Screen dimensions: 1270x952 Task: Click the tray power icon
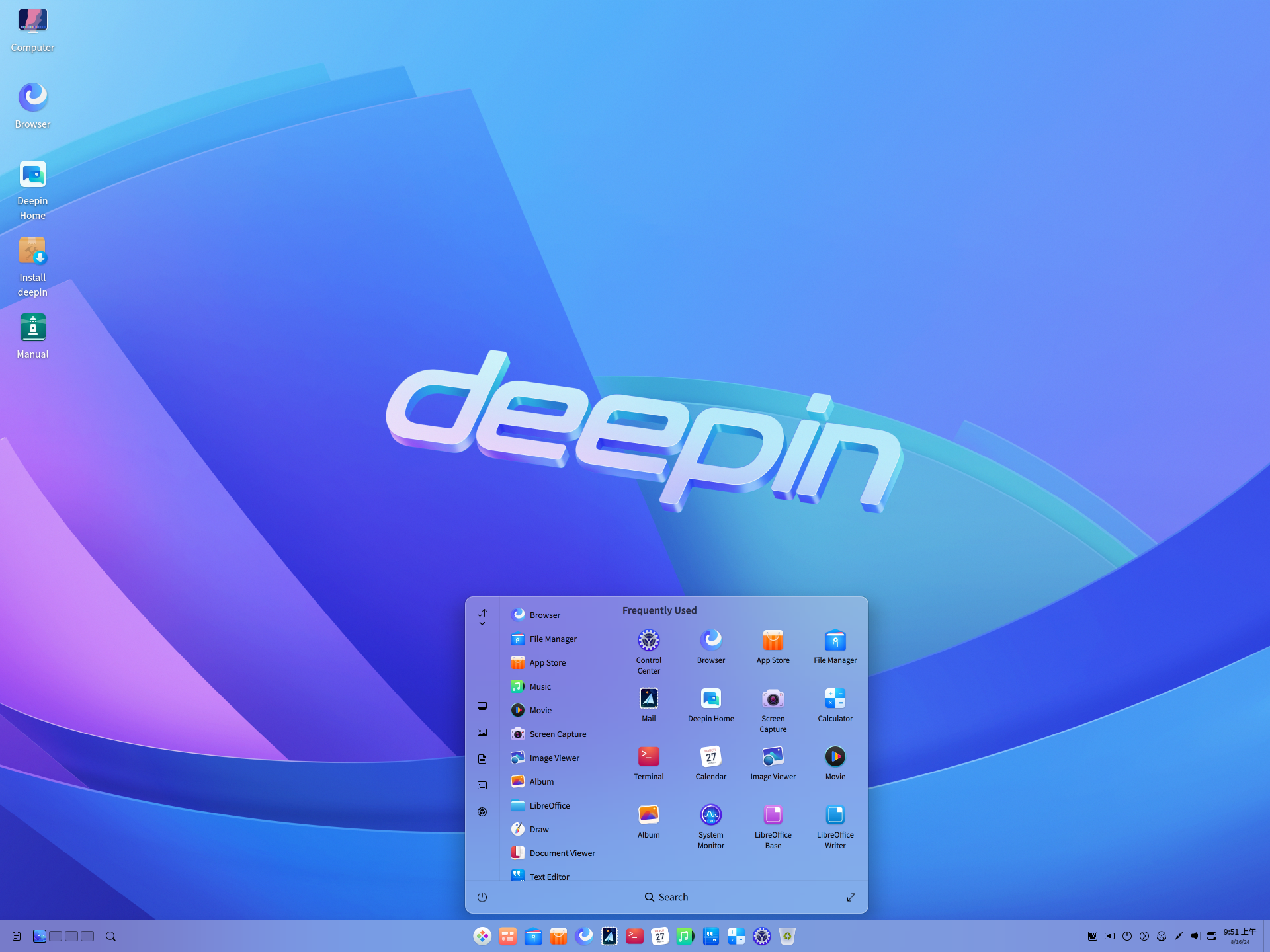click(1127, 936)
